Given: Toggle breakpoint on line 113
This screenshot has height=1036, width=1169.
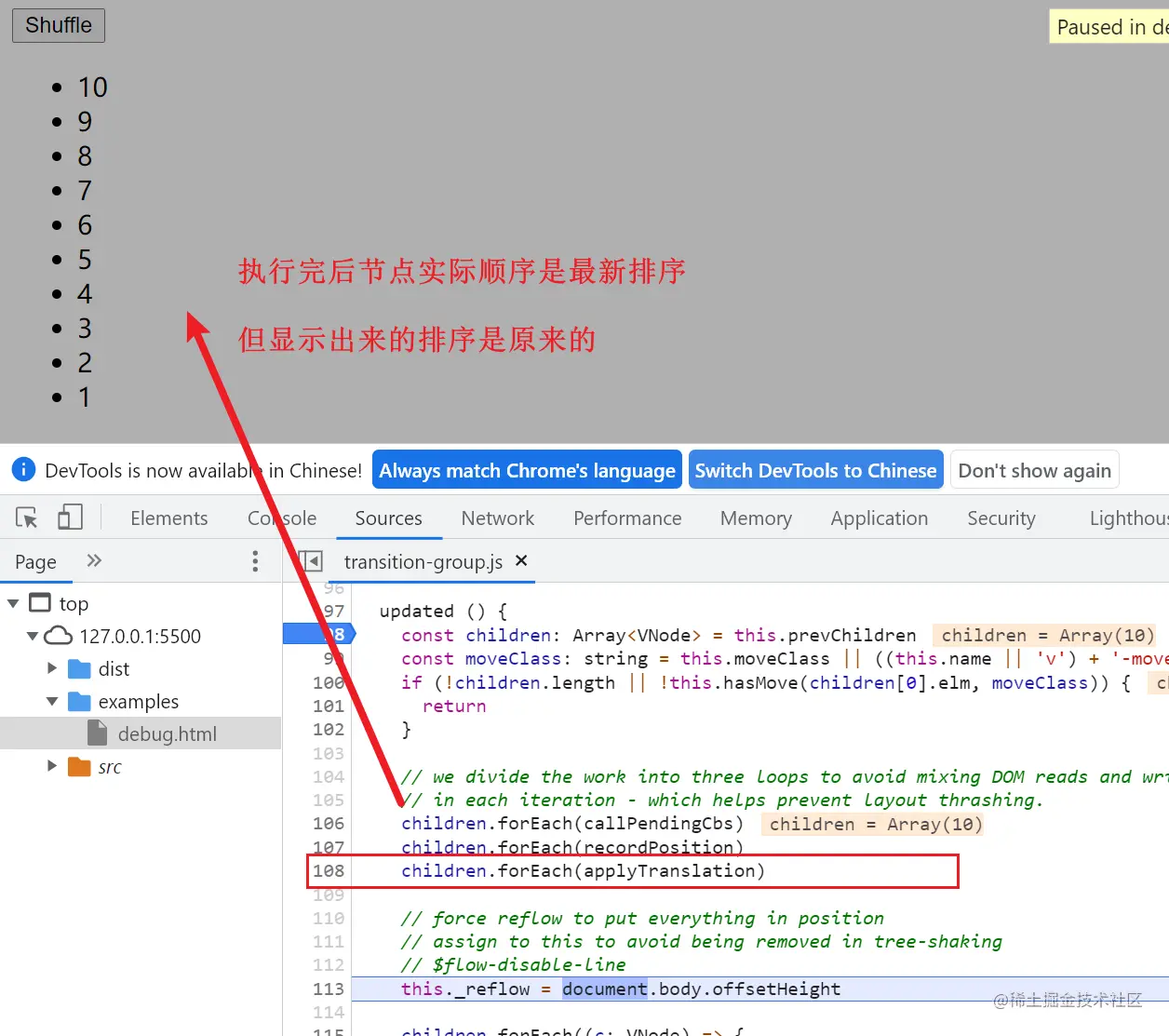Looking at the screenshot, I should [x=328, y=989].
